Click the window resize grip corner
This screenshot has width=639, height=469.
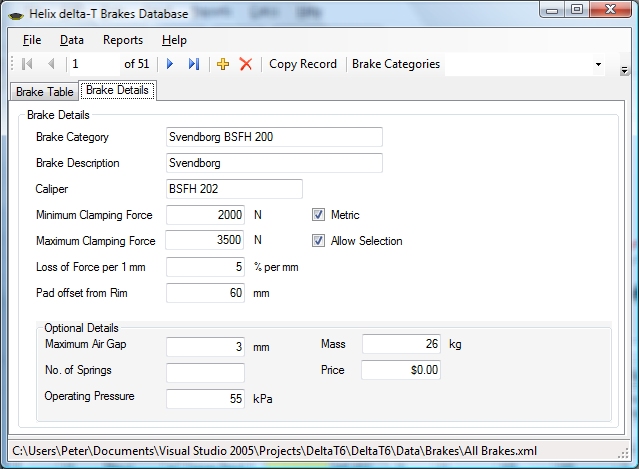pyautogui.click(x=623, y=454)
